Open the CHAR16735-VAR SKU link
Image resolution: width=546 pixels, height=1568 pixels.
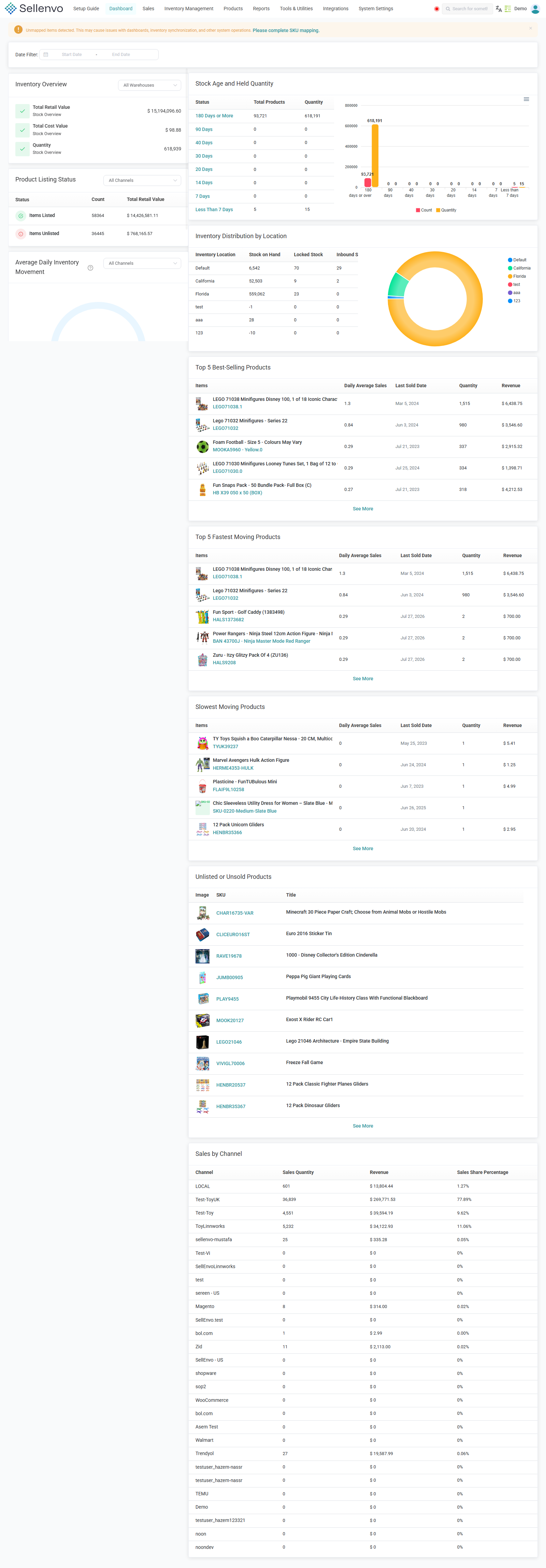pyautogui.click(x=234, y=913)
